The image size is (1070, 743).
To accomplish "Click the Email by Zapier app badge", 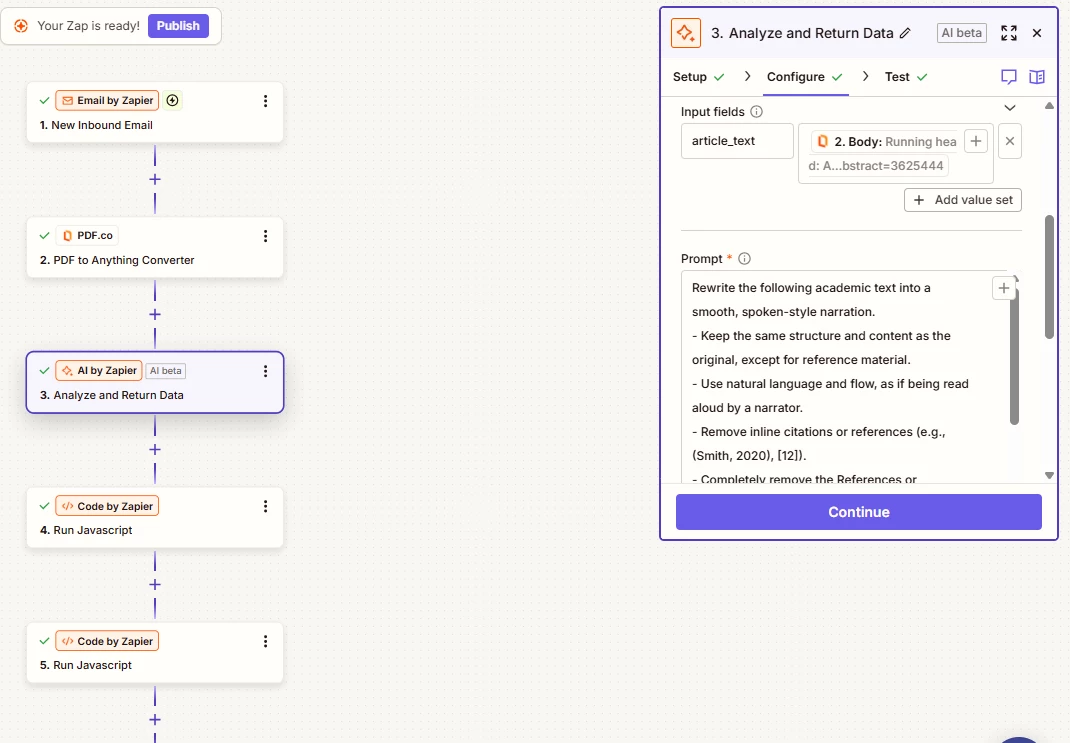I will (x=107, y=100).
